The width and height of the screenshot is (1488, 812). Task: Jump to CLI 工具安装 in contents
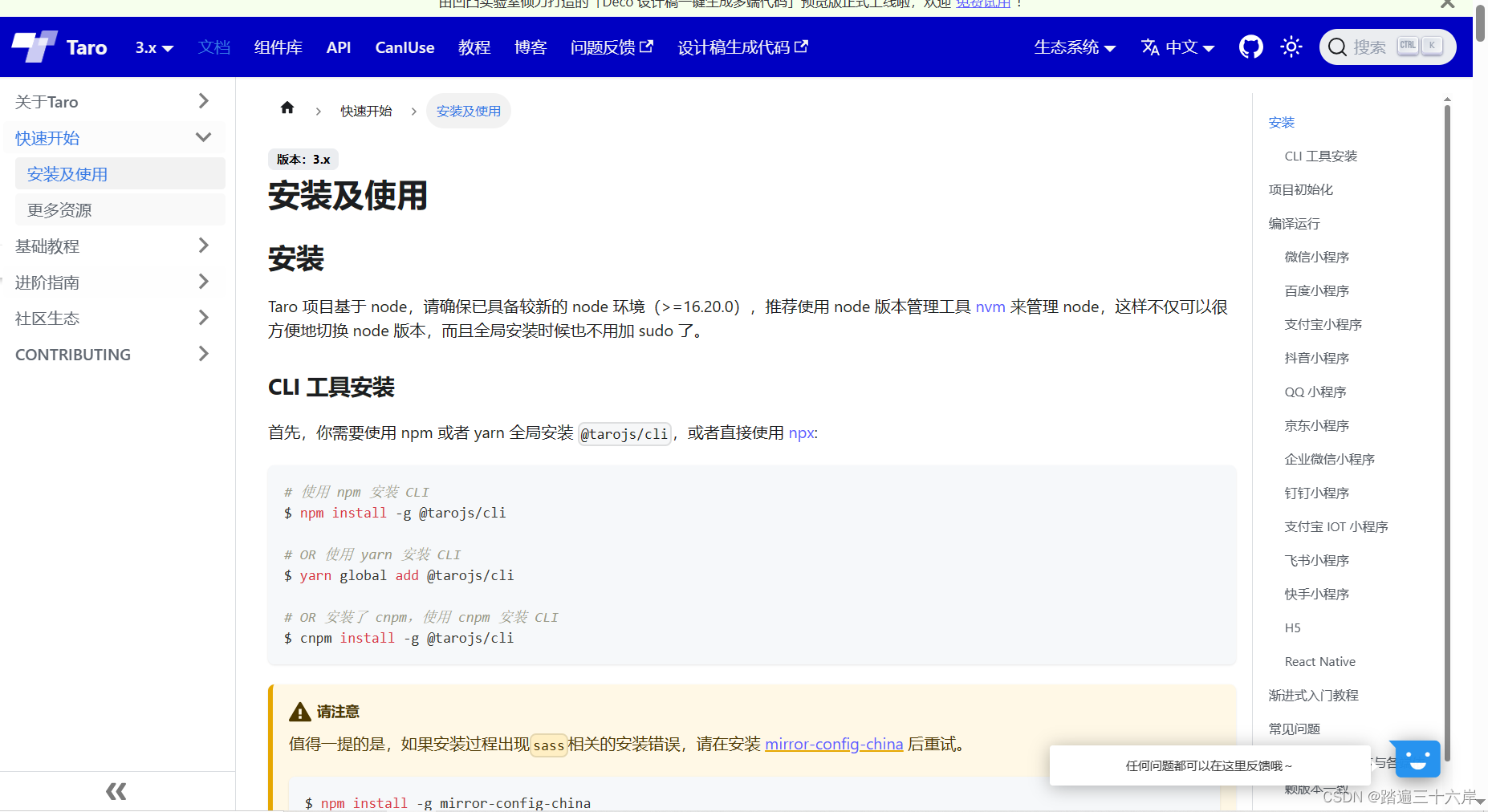pyautogui.click(x=1320, y=156)
